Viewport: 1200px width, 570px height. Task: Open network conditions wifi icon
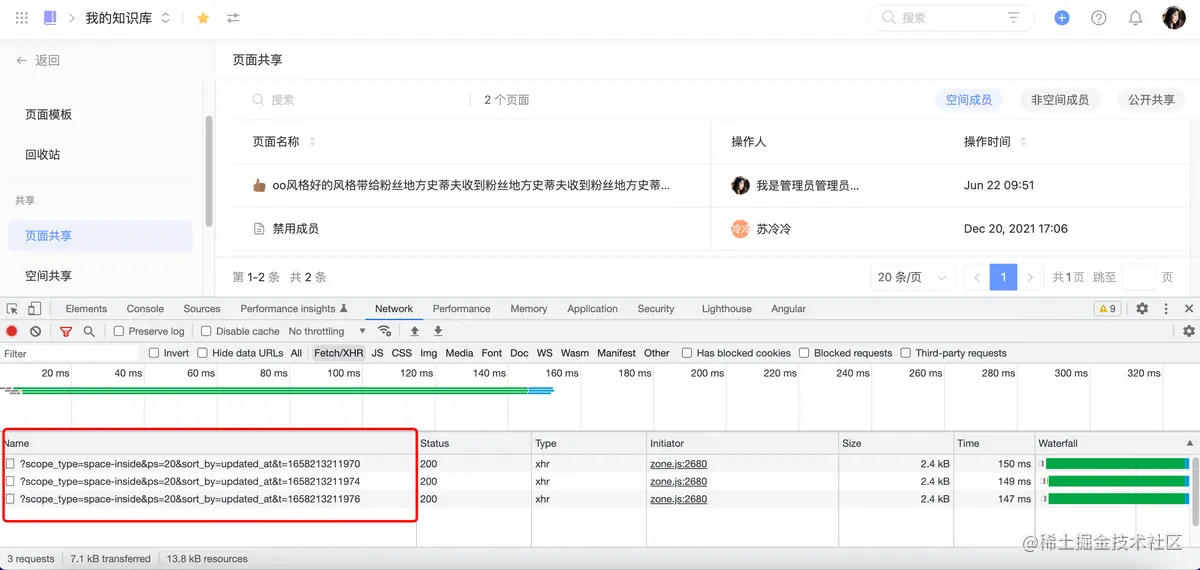pos(384,331)
